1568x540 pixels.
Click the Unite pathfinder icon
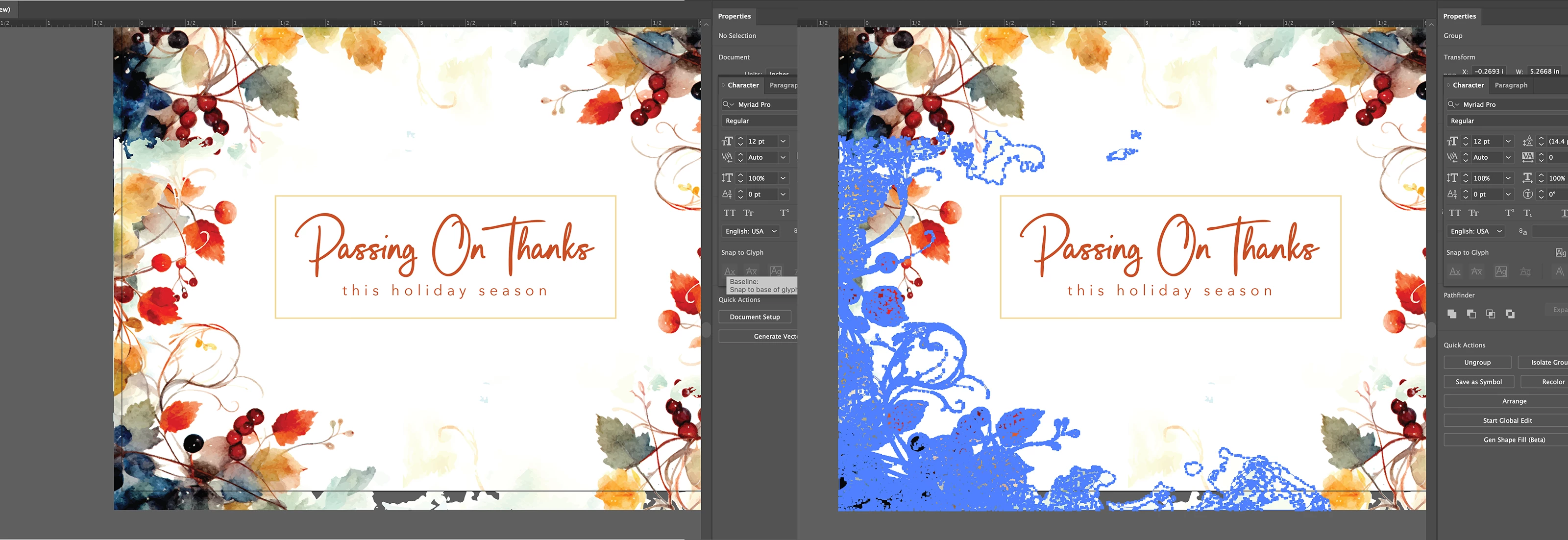pyautogui.click(x=1452, y=314)
